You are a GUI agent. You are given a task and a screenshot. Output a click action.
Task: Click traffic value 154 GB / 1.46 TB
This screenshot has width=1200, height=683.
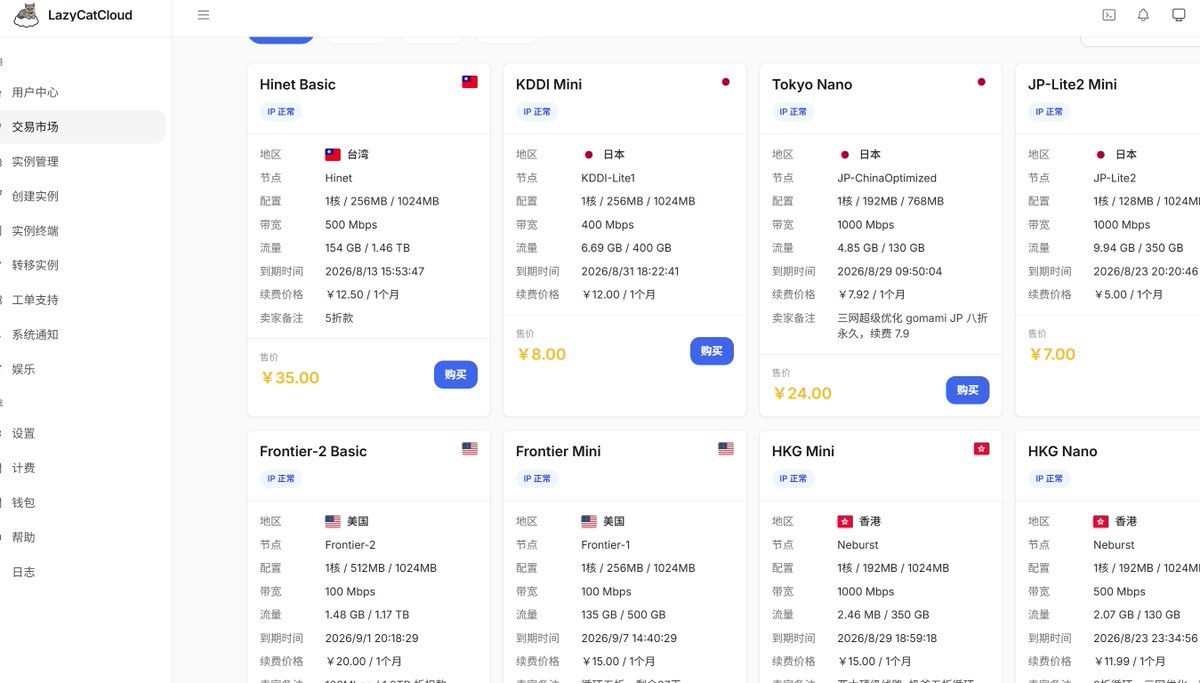pos(367,248)
